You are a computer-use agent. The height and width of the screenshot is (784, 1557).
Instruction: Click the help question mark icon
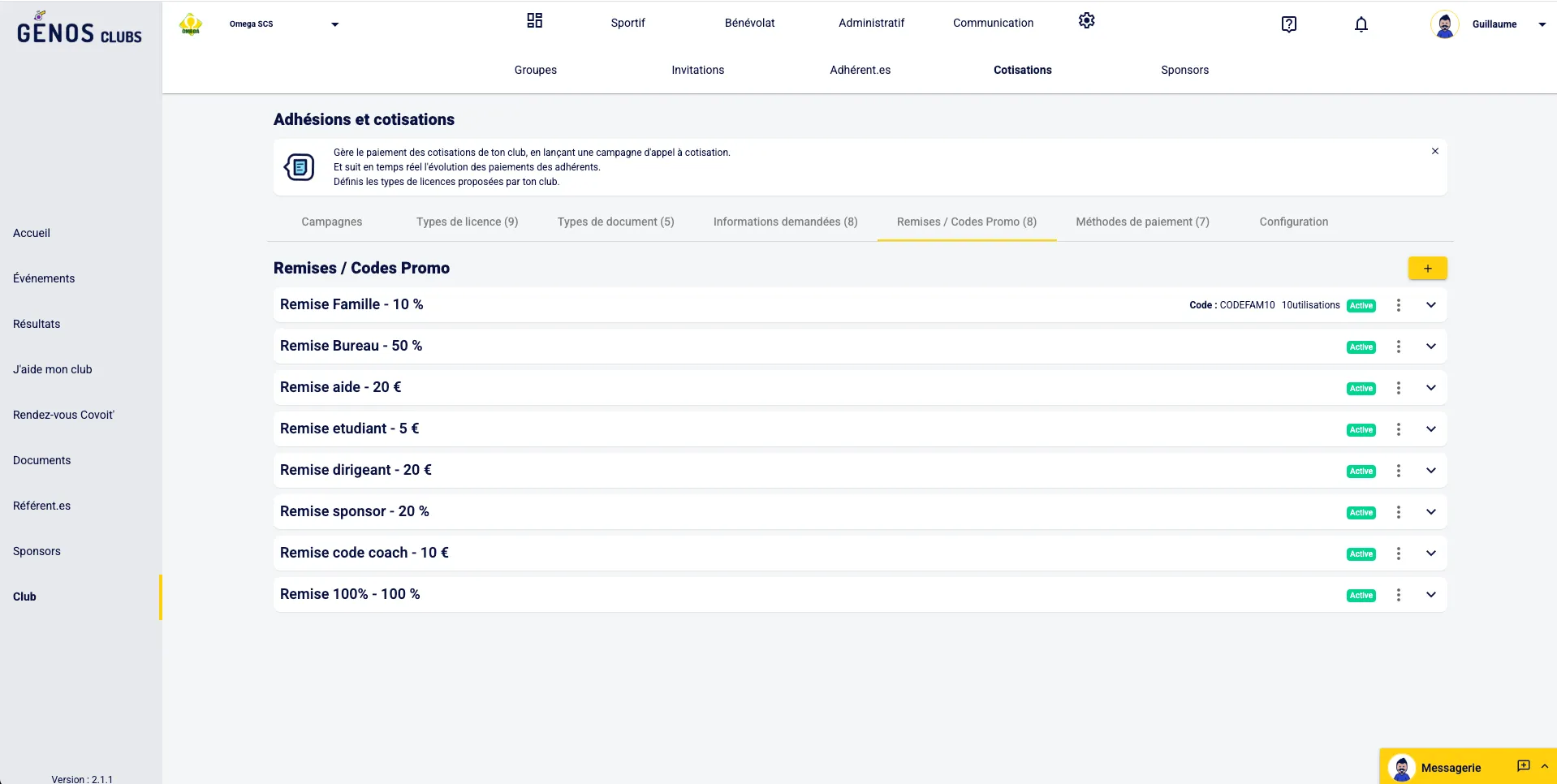pos(1288,24)
